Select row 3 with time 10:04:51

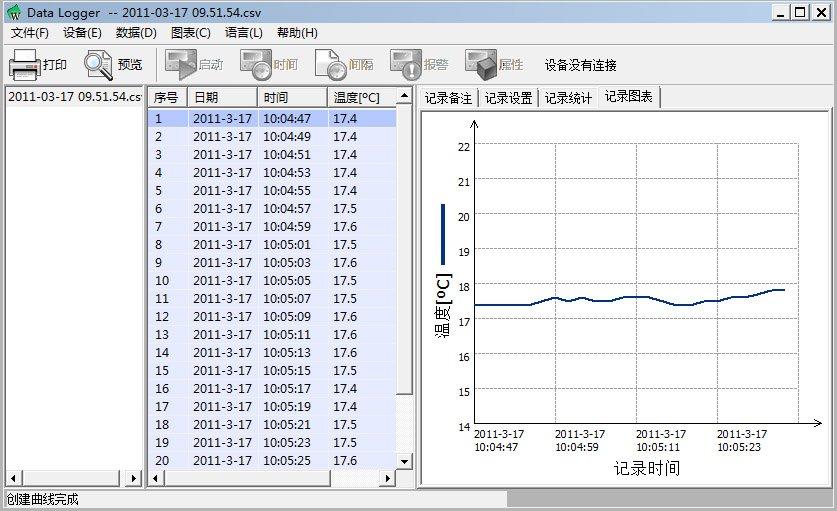pyautogui.click(x=272, y=154)
